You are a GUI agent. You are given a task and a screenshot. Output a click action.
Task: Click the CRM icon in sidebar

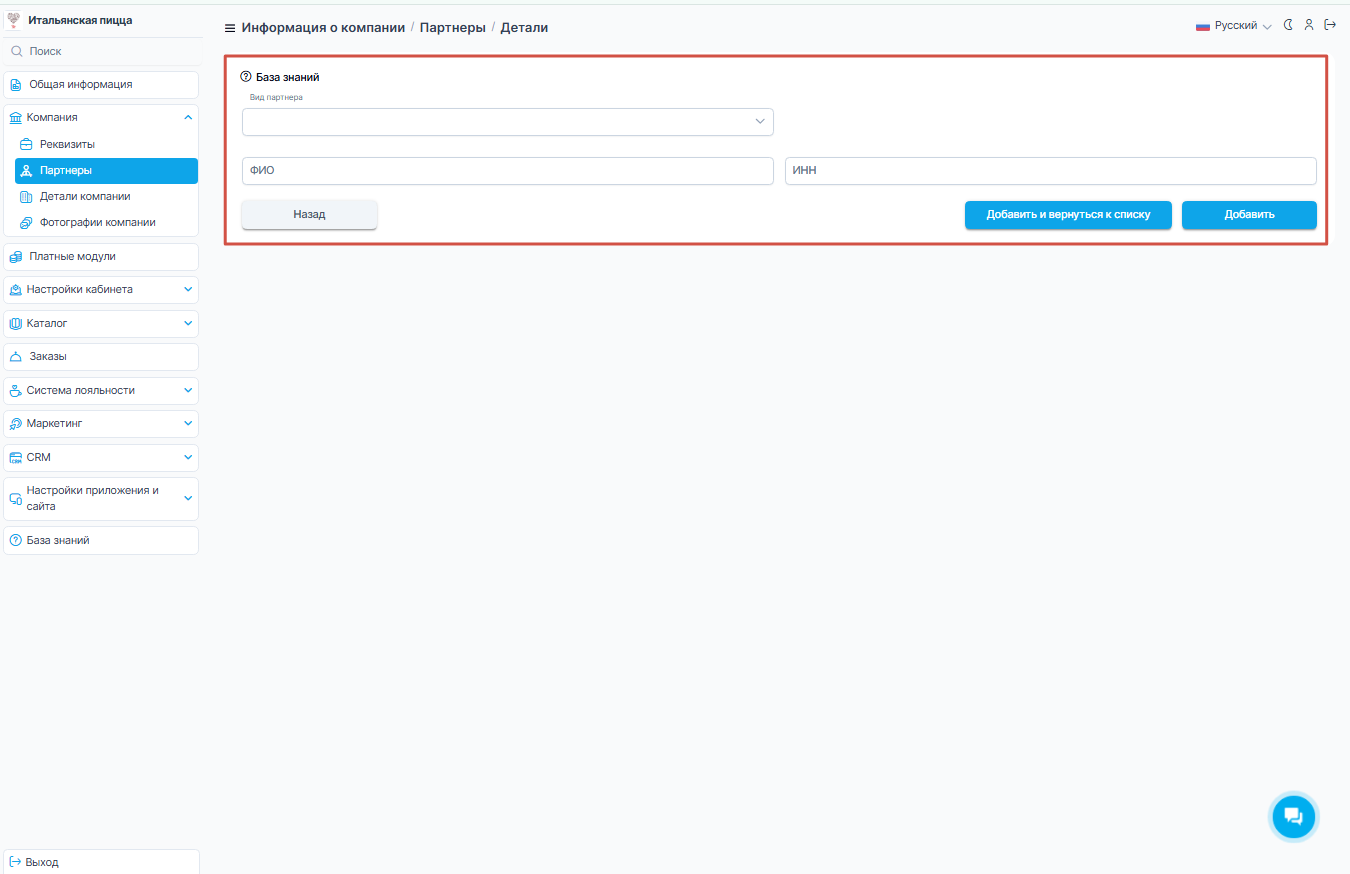point(15,458)
